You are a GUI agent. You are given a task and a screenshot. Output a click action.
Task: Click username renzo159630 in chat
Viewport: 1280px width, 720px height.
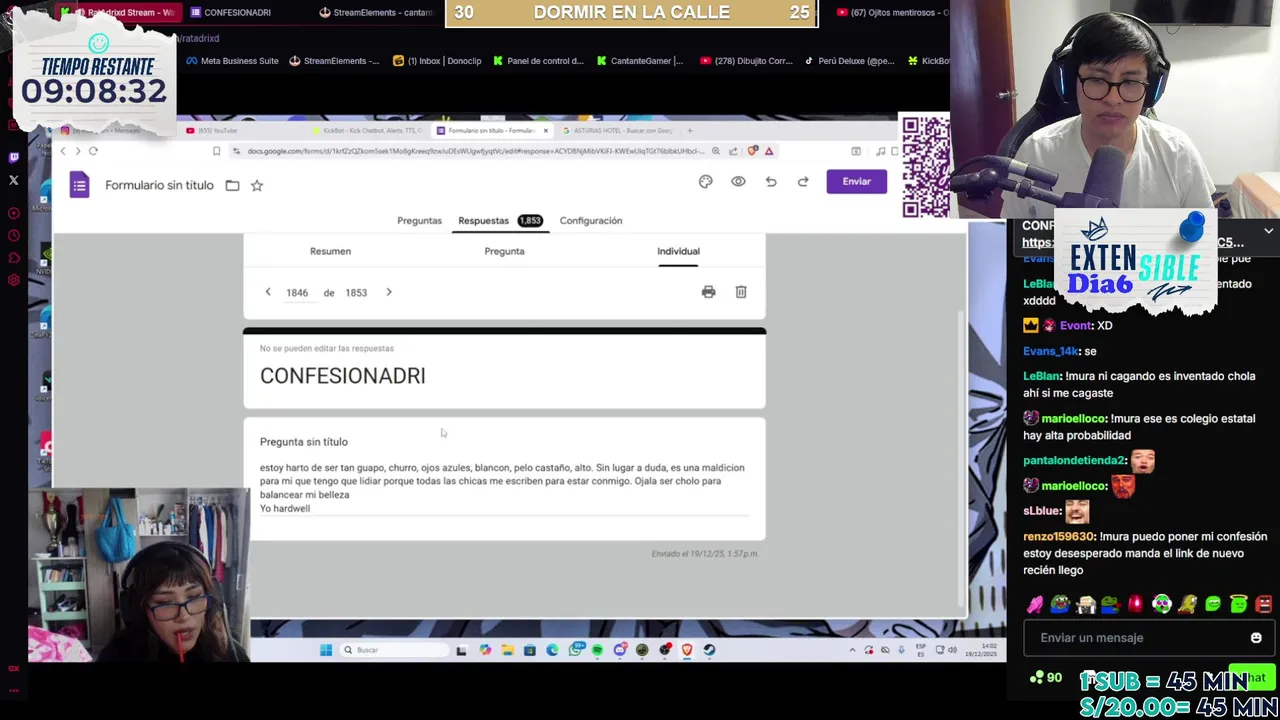1060,536
